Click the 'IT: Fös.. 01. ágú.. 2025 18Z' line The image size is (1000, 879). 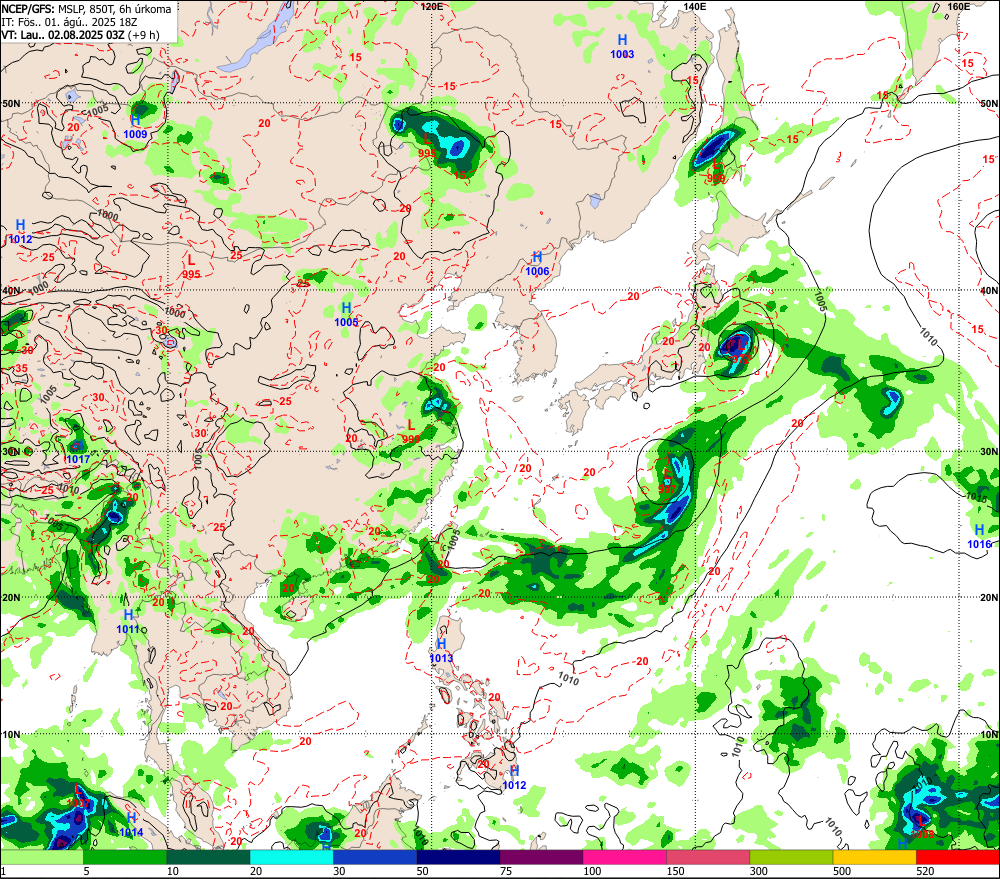tap(70, 22)
